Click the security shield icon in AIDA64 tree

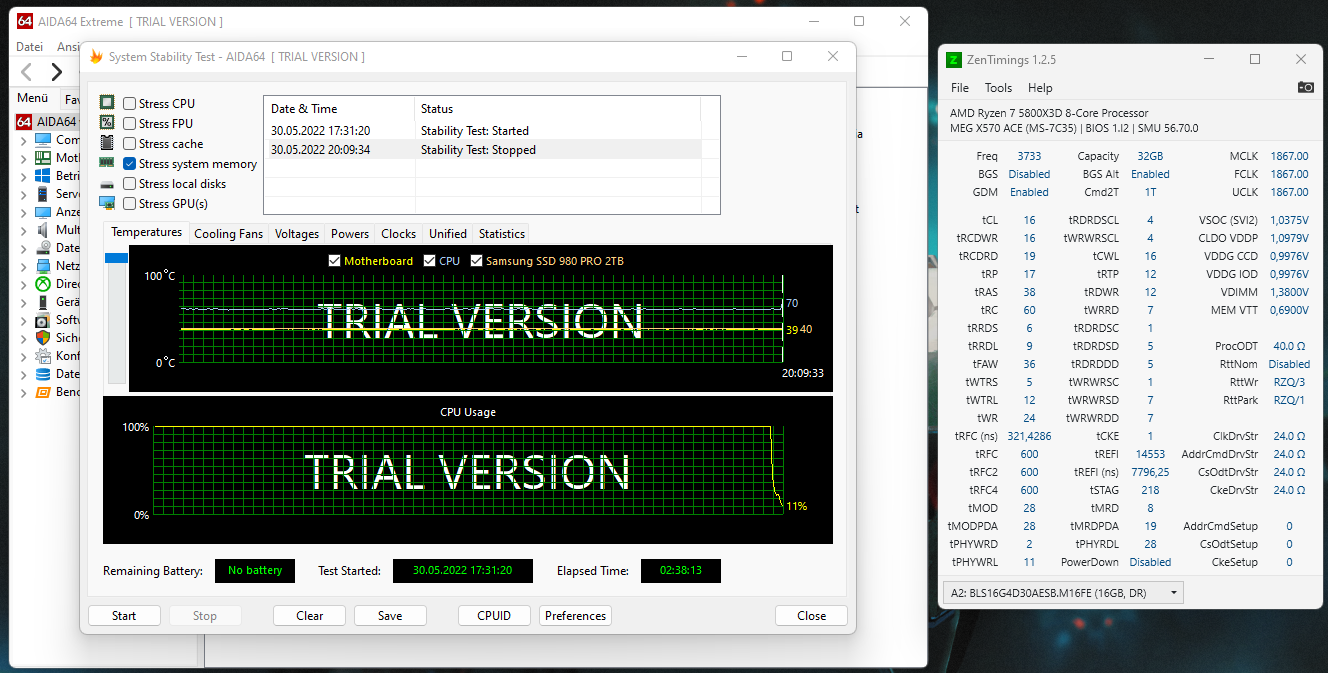tap(43, 338)
